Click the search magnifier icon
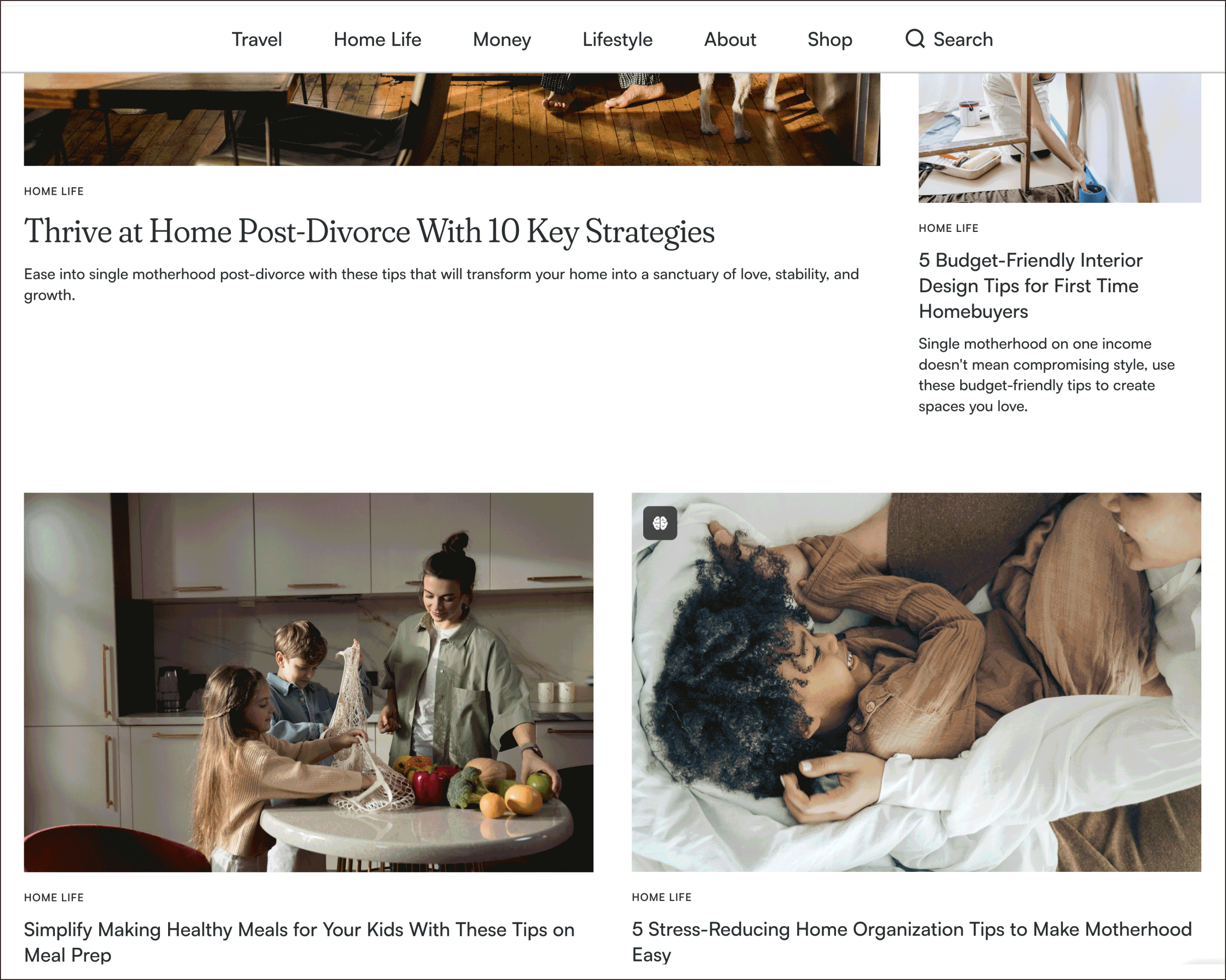 915,39
